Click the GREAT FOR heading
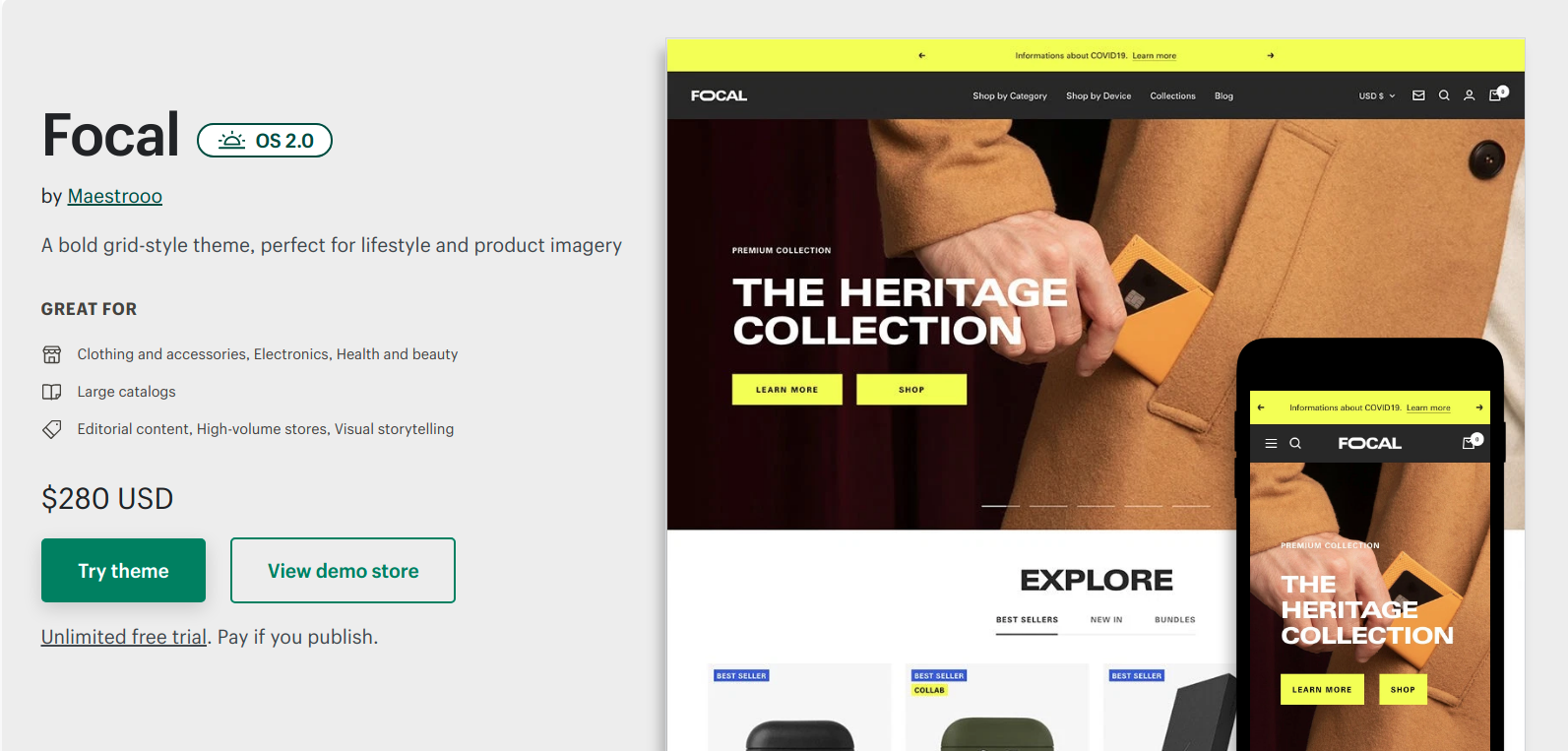 coord(89,309)
